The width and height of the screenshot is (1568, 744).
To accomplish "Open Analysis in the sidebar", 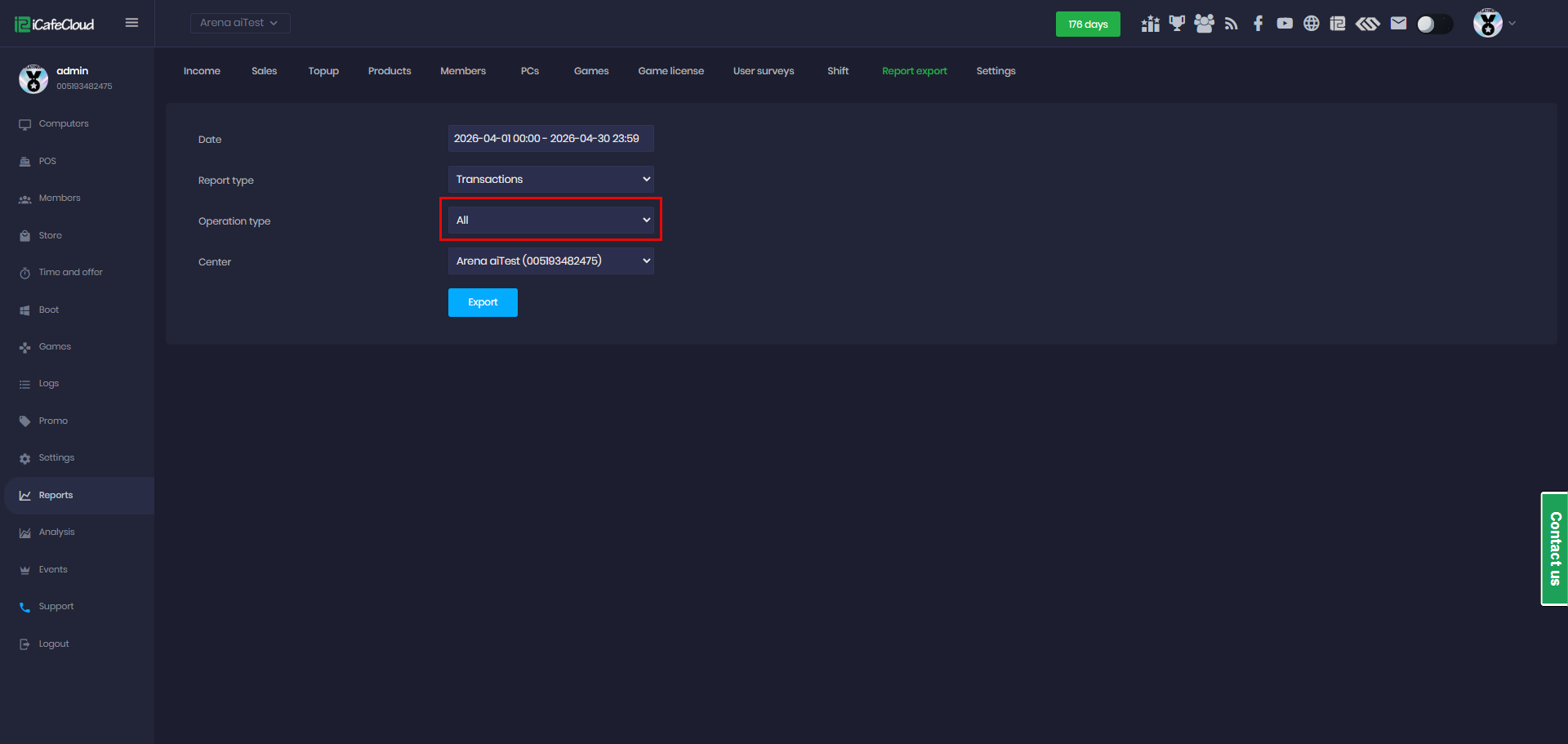I will [56, 532].
